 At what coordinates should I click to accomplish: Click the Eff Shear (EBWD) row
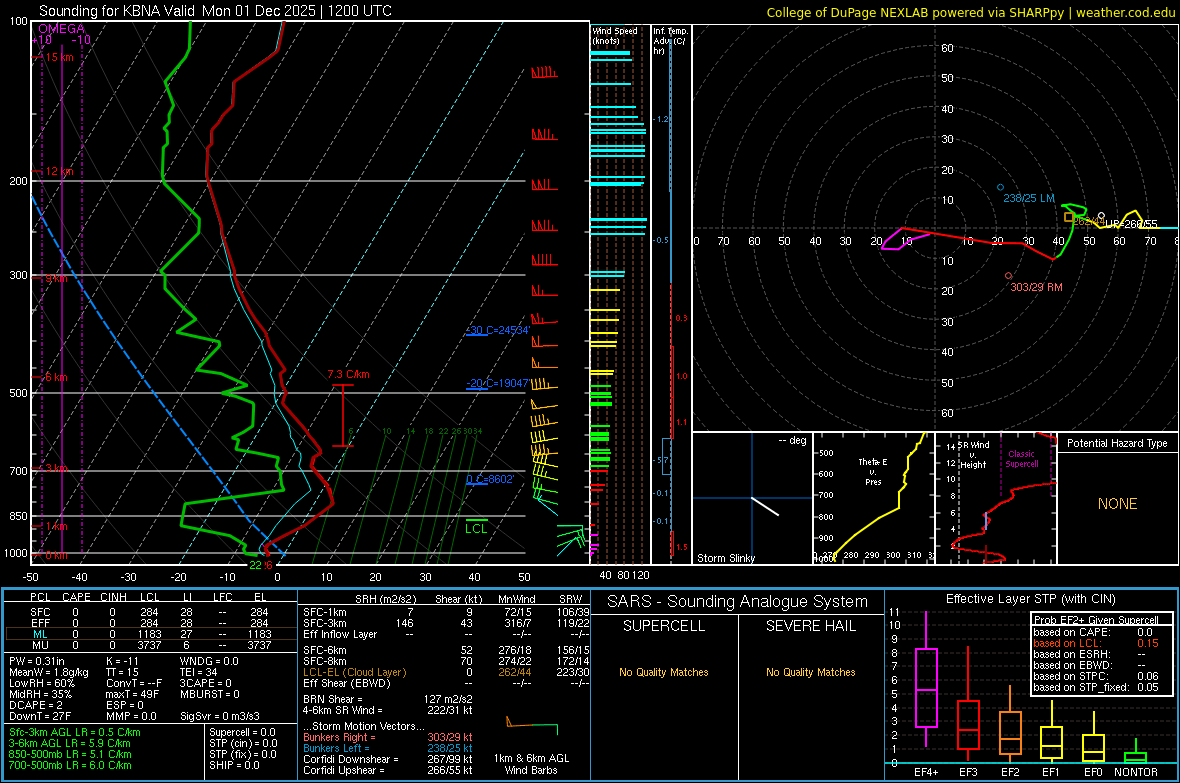pos(446,683)
